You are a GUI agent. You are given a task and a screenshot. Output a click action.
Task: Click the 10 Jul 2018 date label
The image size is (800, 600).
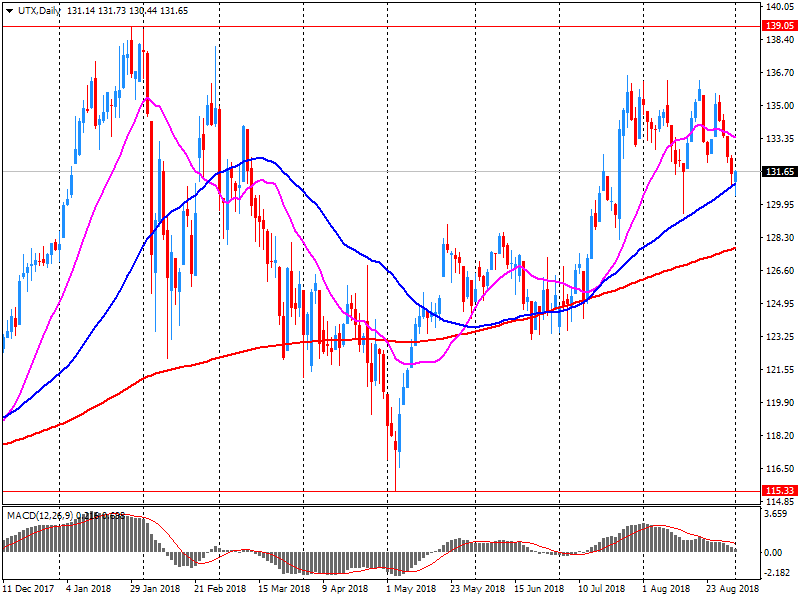point(602,589)
